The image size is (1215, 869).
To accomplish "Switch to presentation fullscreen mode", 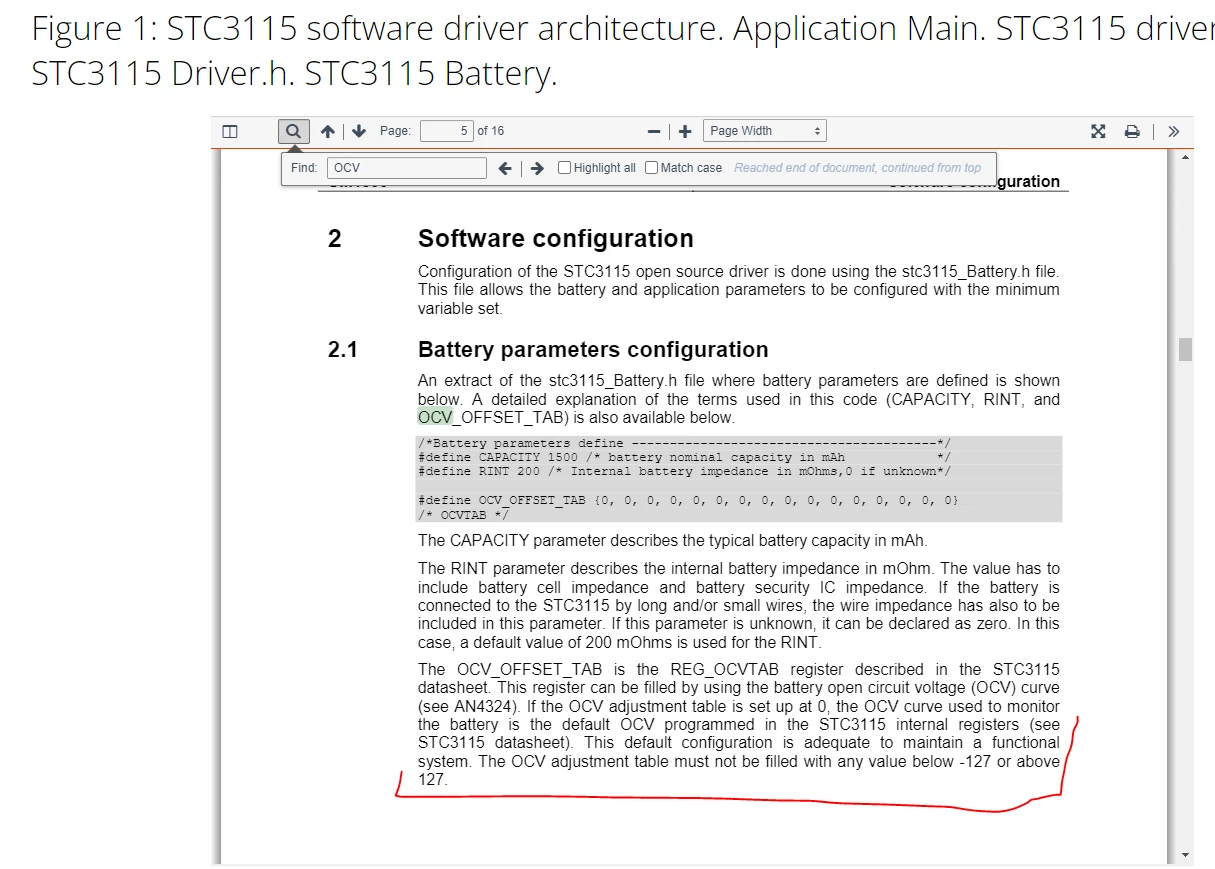I will point(1098,131).
